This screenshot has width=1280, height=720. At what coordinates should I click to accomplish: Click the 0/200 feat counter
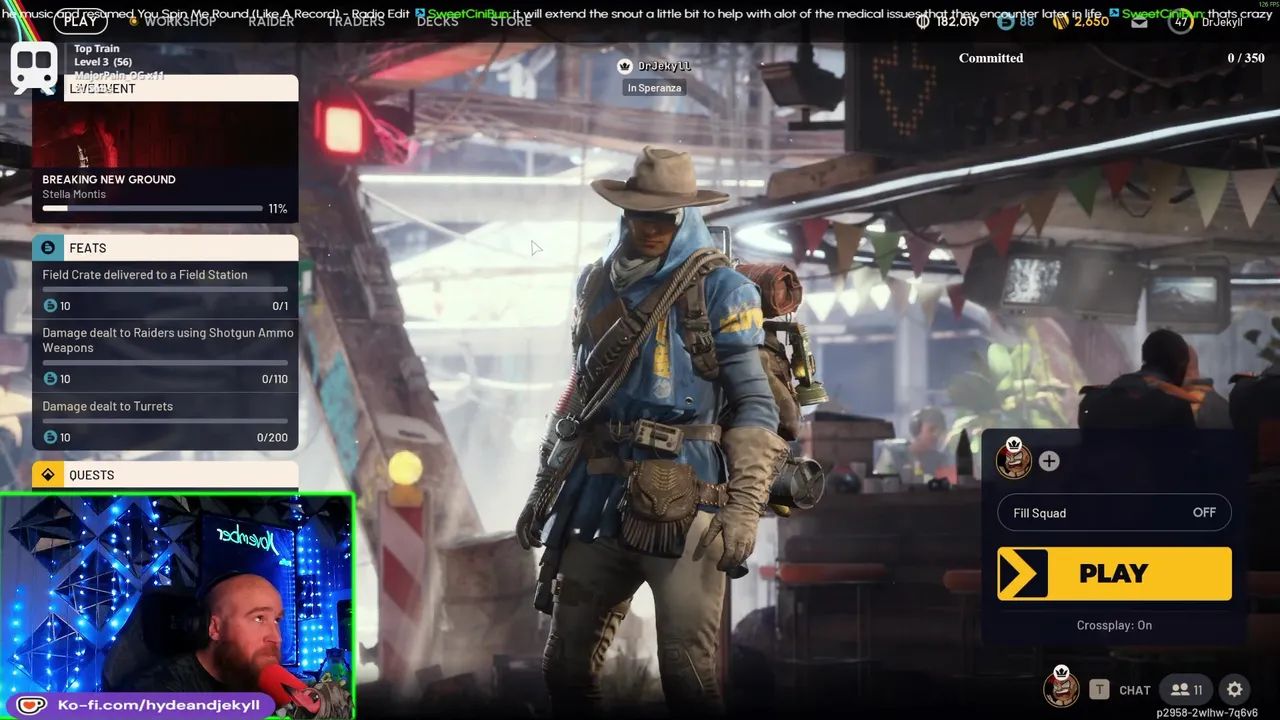tap(272, 437)
